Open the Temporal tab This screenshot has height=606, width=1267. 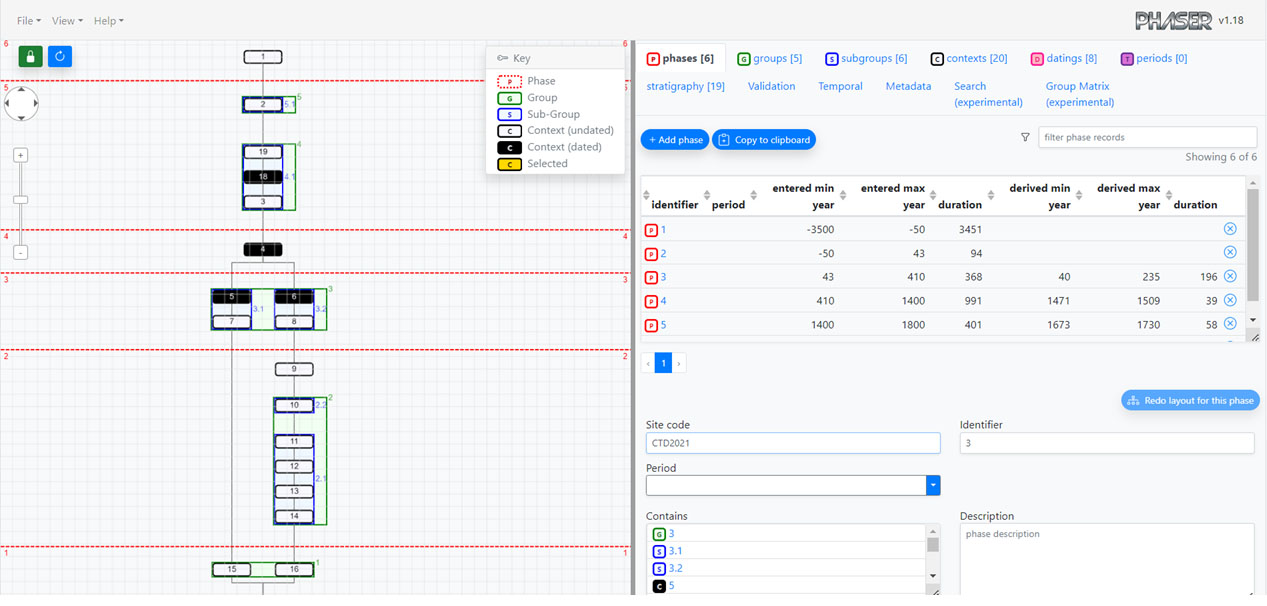(x=840, y=86)
